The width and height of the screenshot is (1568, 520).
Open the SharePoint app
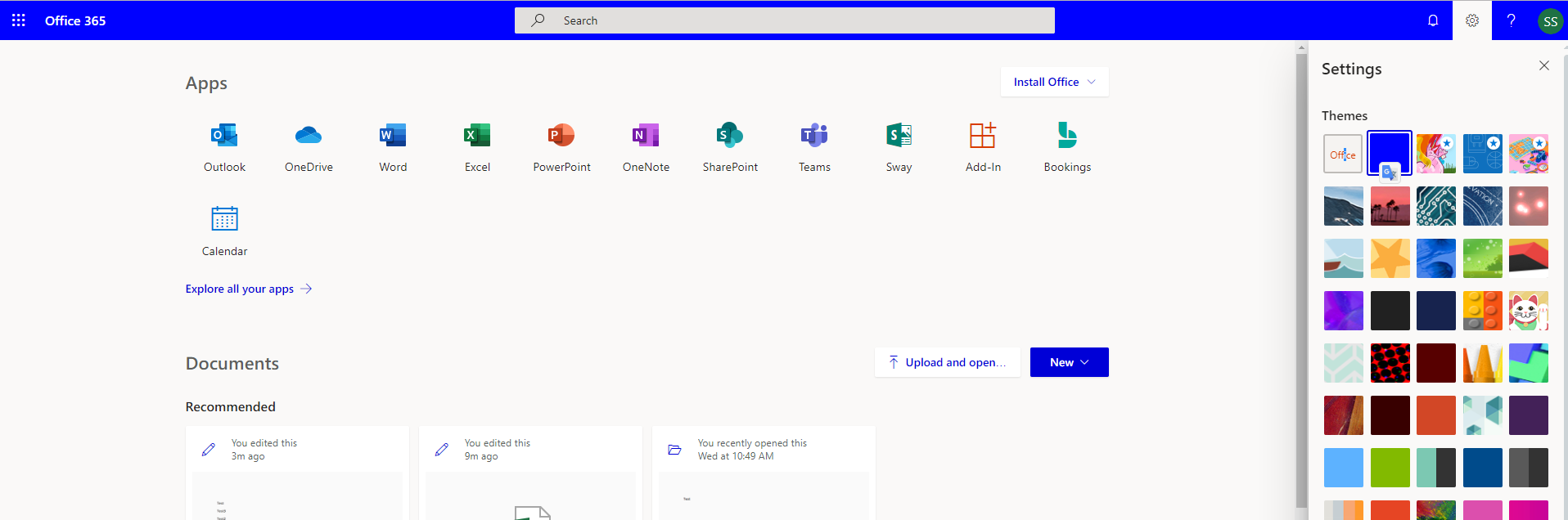click(x=730, y=147)
